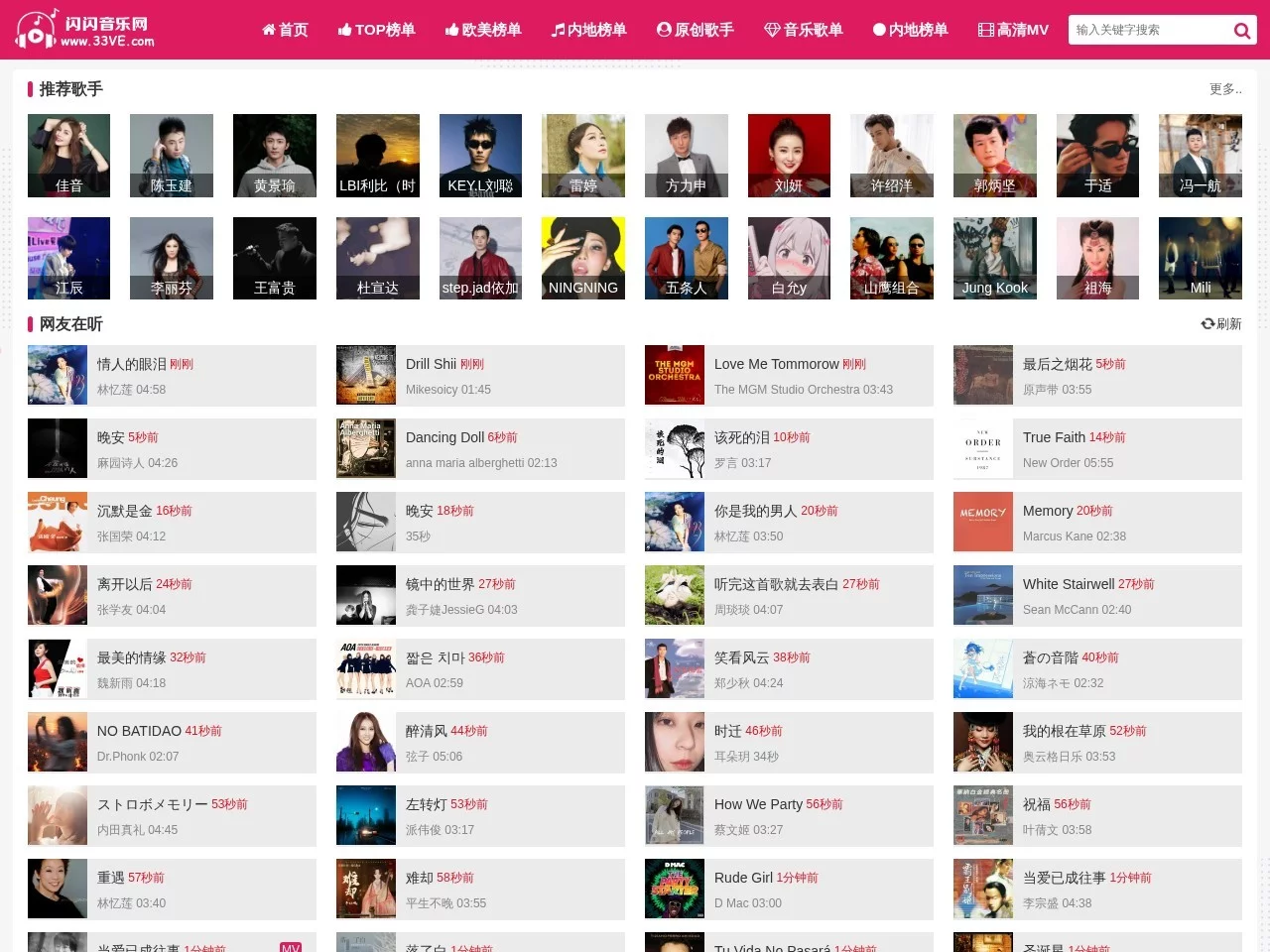Open the TOP榜单 menu item
Screen dimensions: 1270x952
(377, 30)
